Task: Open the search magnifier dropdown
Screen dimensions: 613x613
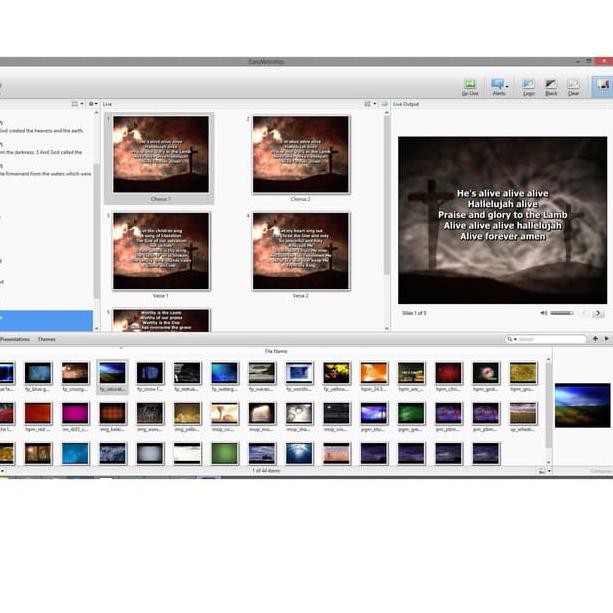Action: click(x=511, y=339)
